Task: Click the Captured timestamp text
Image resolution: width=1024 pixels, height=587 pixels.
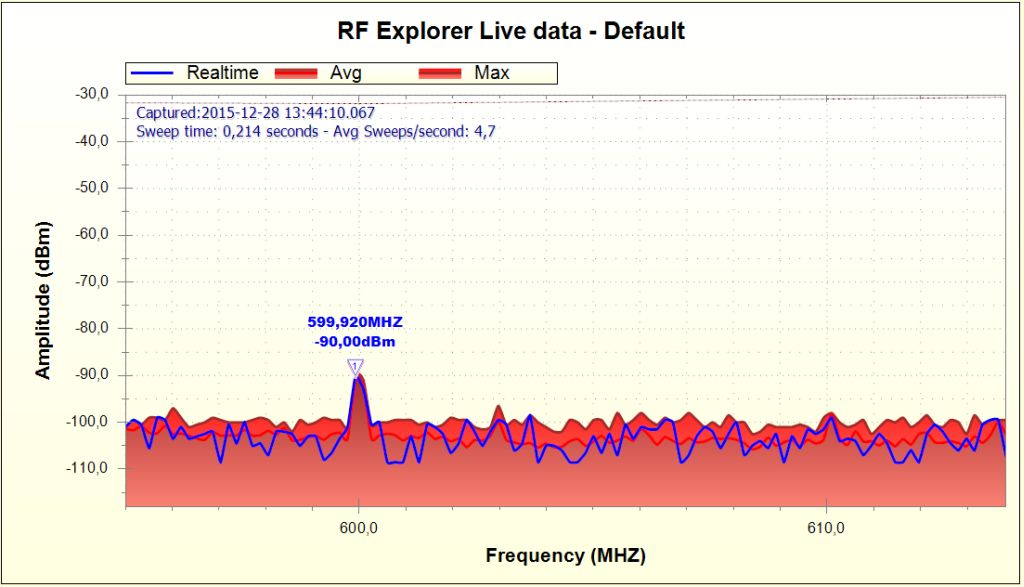Action: [x=255, y=113]
